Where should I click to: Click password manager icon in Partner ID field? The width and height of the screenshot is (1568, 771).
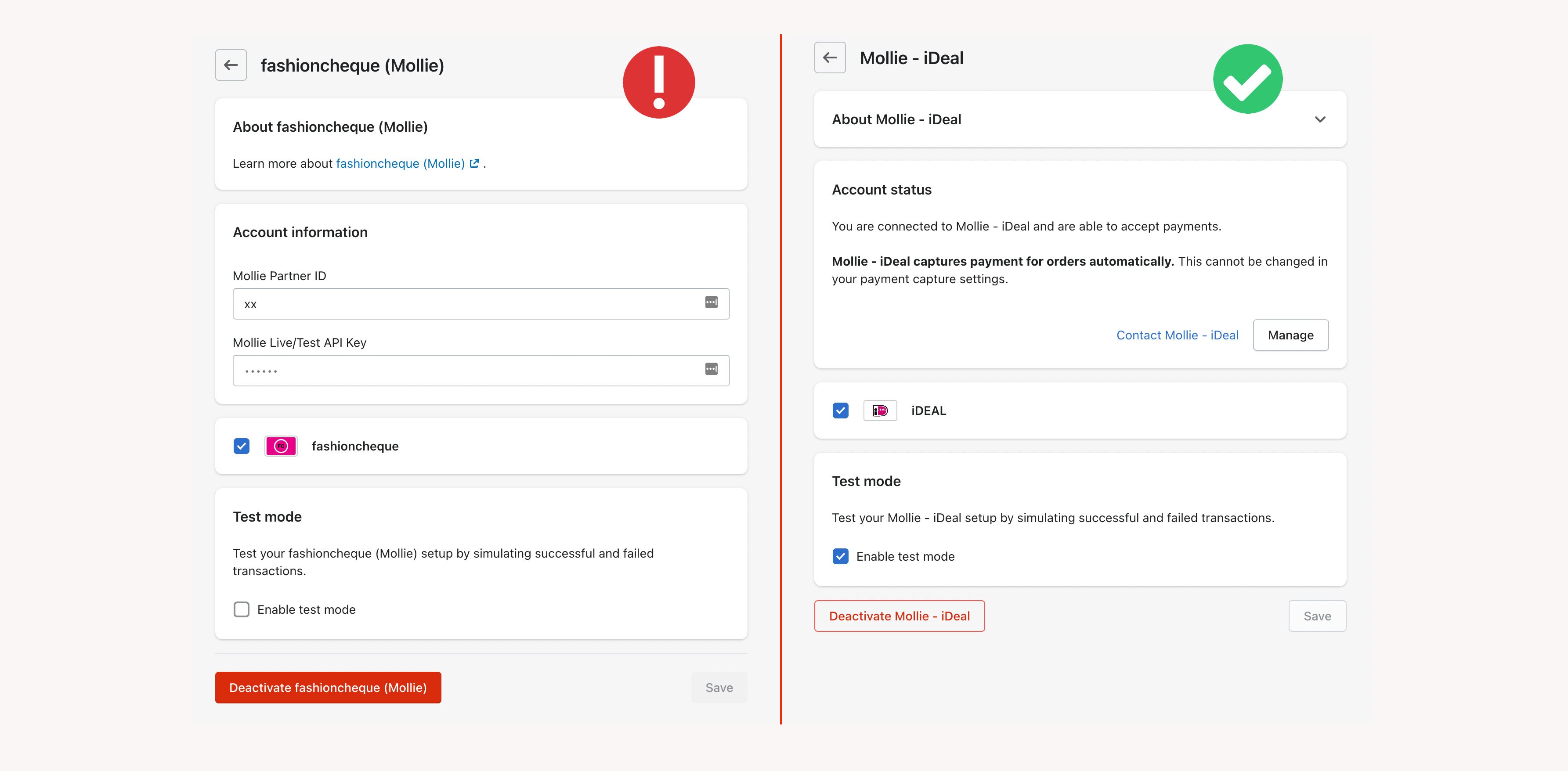point(711,303)
